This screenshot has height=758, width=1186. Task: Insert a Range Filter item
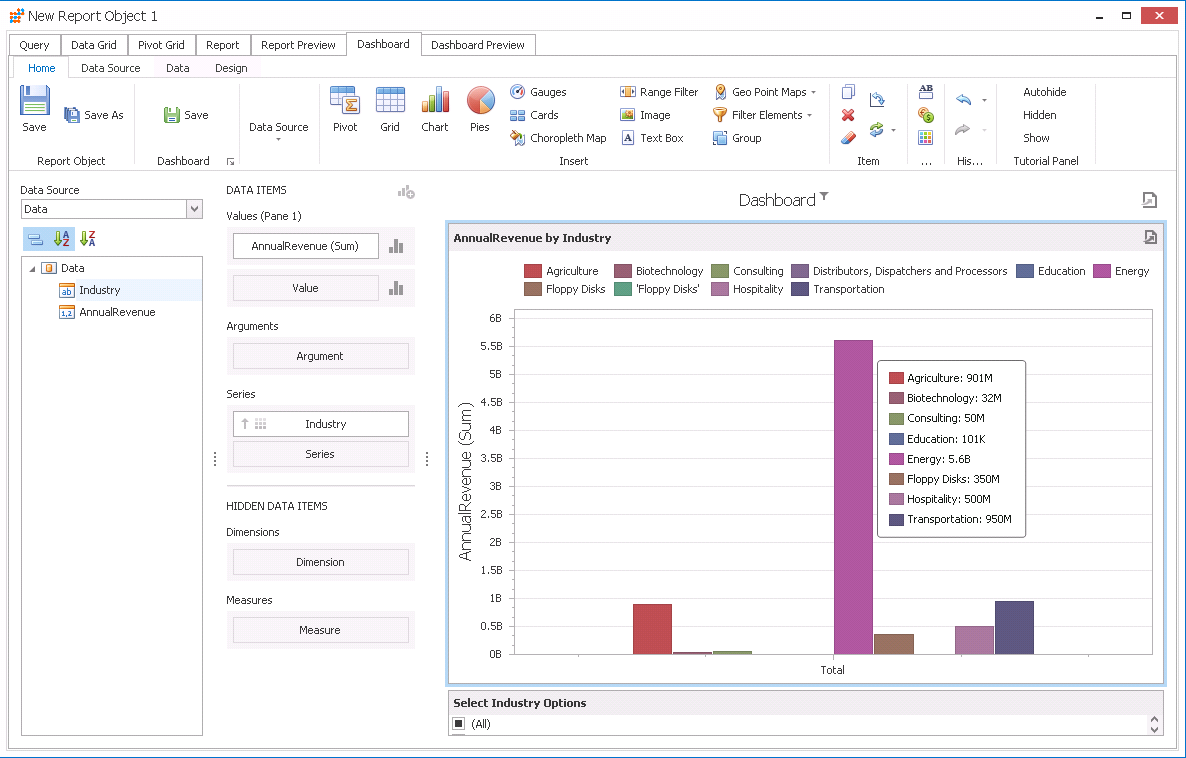(x=659, y=92)
